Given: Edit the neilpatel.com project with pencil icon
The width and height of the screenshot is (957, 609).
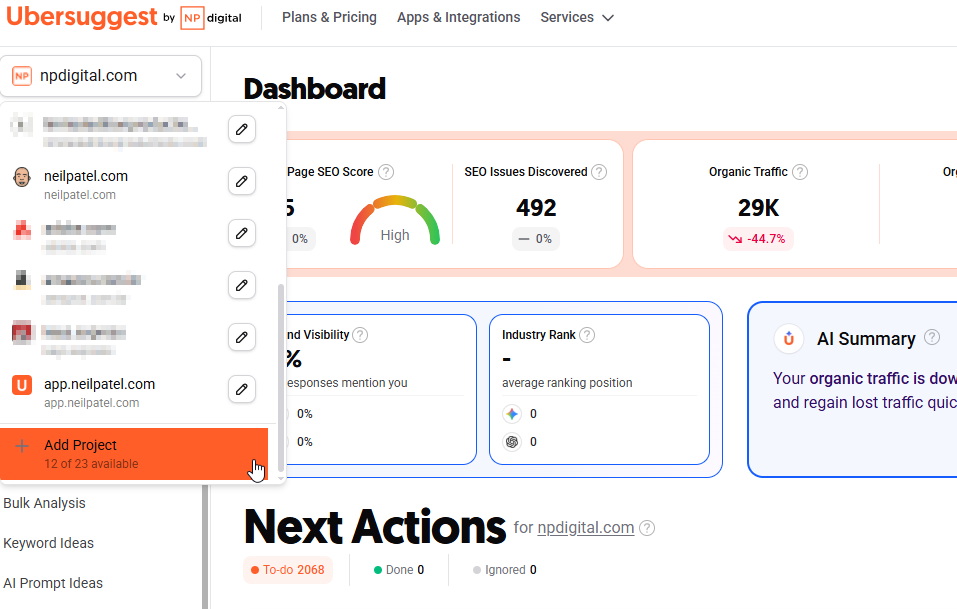Looking at the screenshot, I should click(x=242, y=181).
